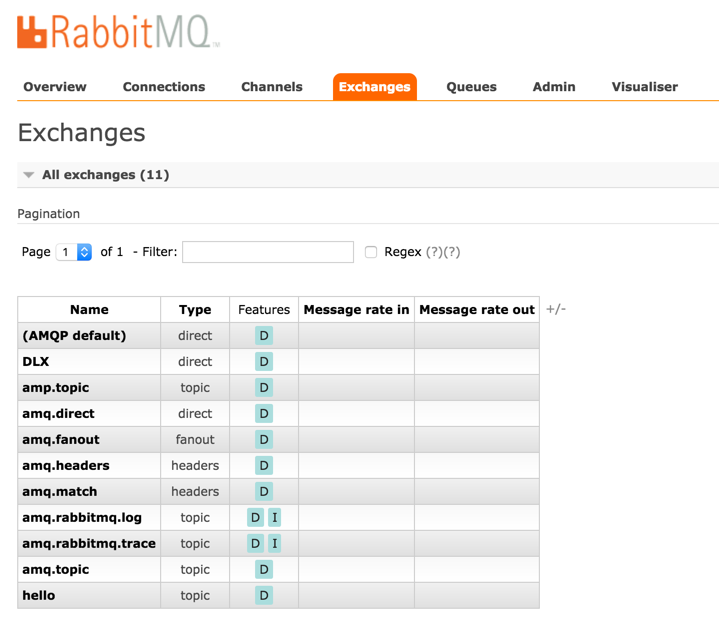
Task: Click the 'direct' type cell for DLX
Action: pos(195,361)
